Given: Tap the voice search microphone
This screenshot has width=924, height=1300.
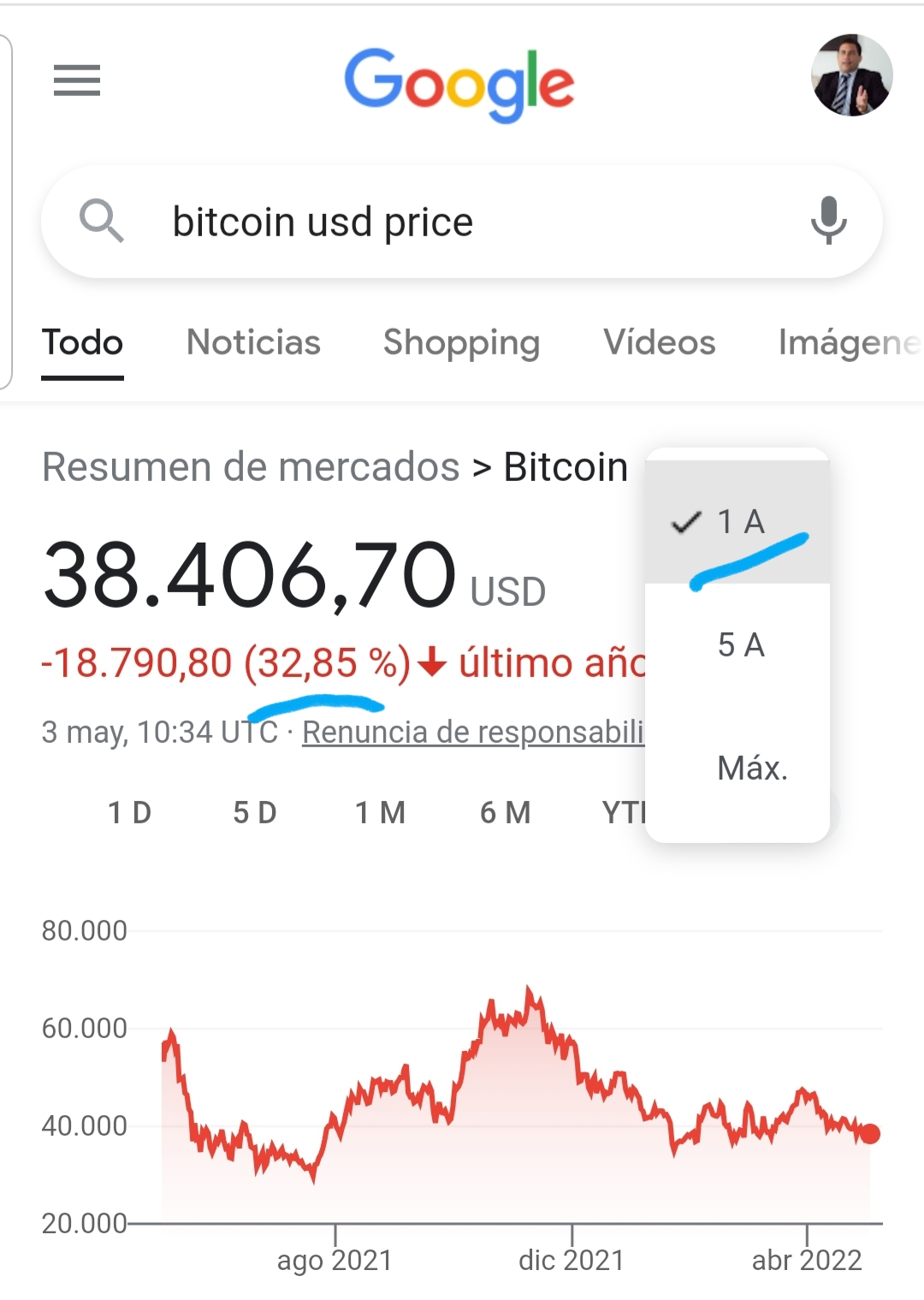Looking at the screenshot, I should click(827, 220).
